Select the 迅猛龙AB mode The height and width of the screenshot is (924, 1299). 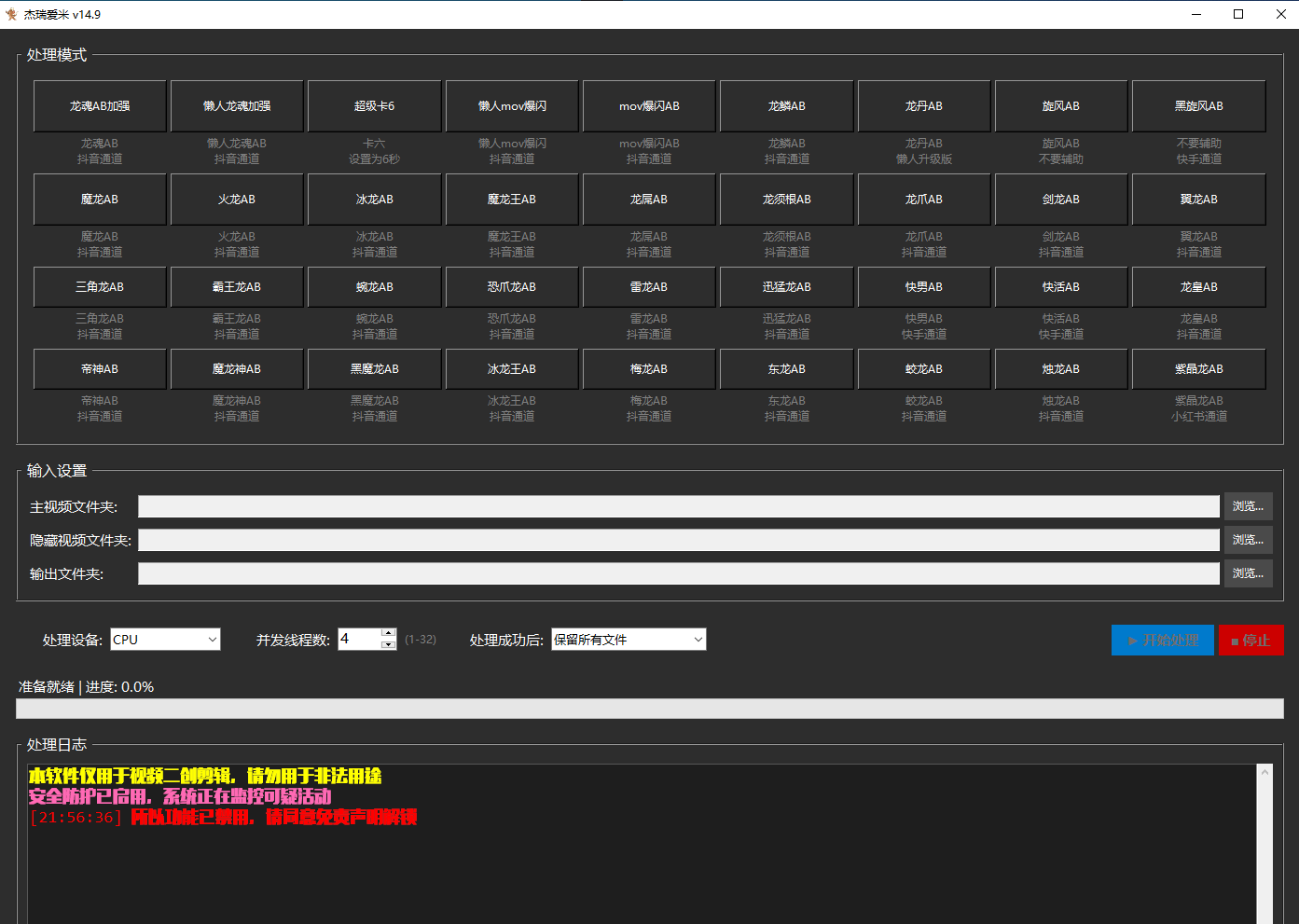786,287
